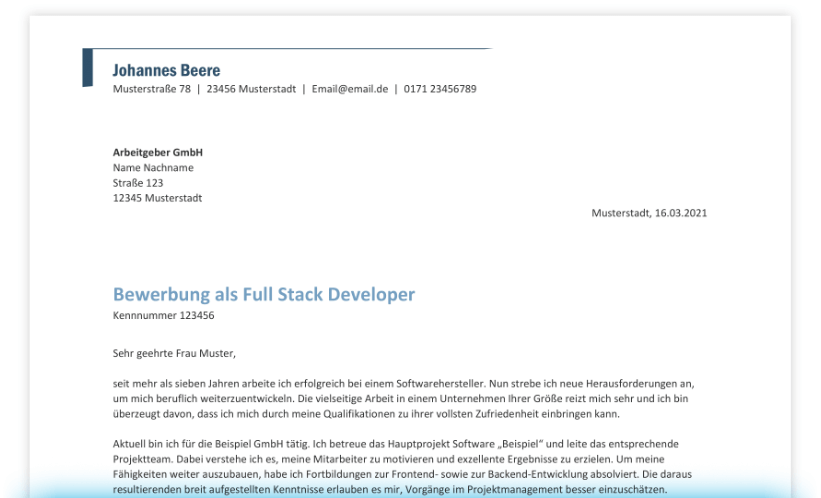Click Beispiel GmbH in second paragraph
Image resolution: width=821 pixels, height=498 pixels.
tap(248, 445)
